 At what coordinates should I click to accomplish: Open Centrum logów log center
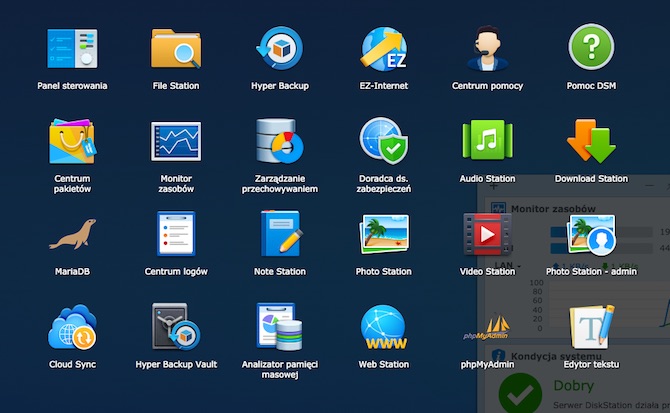coord(176,234)
